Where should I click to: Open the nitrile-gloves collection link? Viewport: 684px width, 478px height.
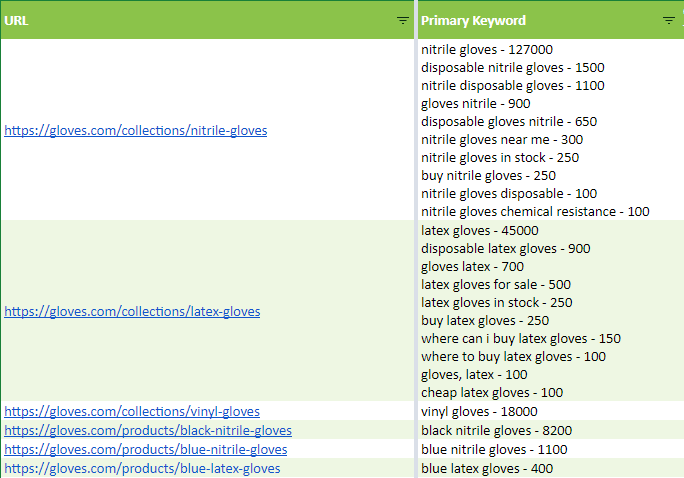tap(136, 130)
